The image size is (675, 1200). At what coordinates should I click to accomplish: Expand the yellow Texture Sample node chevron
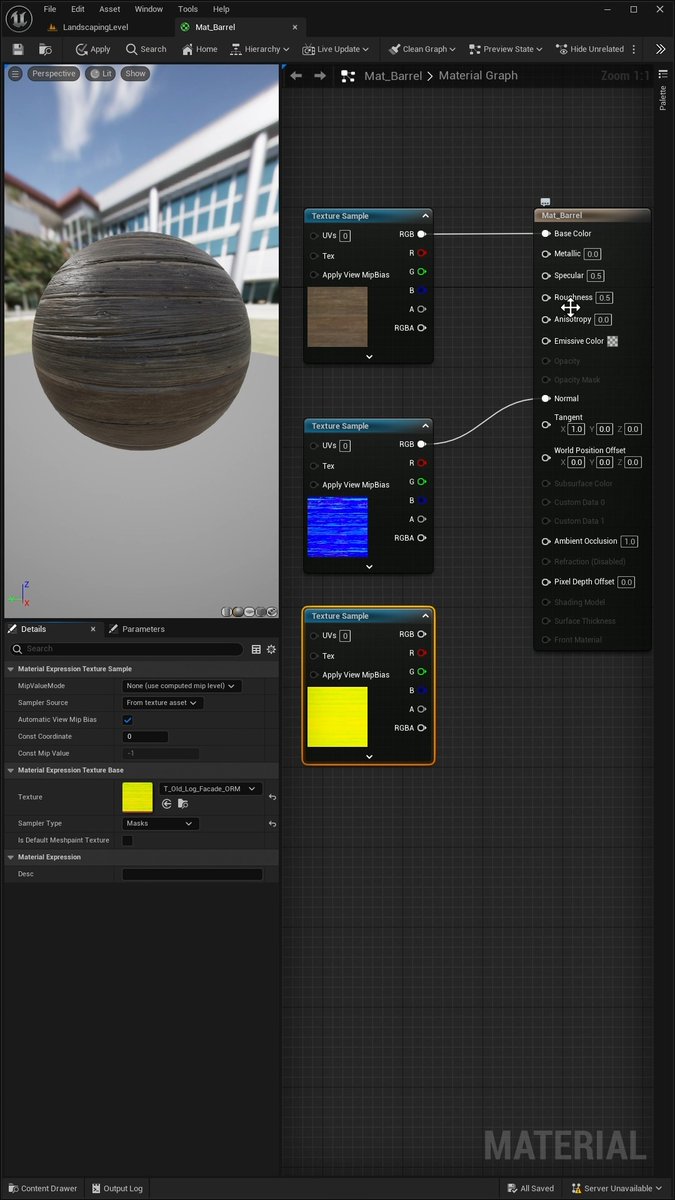click(369, 757)
